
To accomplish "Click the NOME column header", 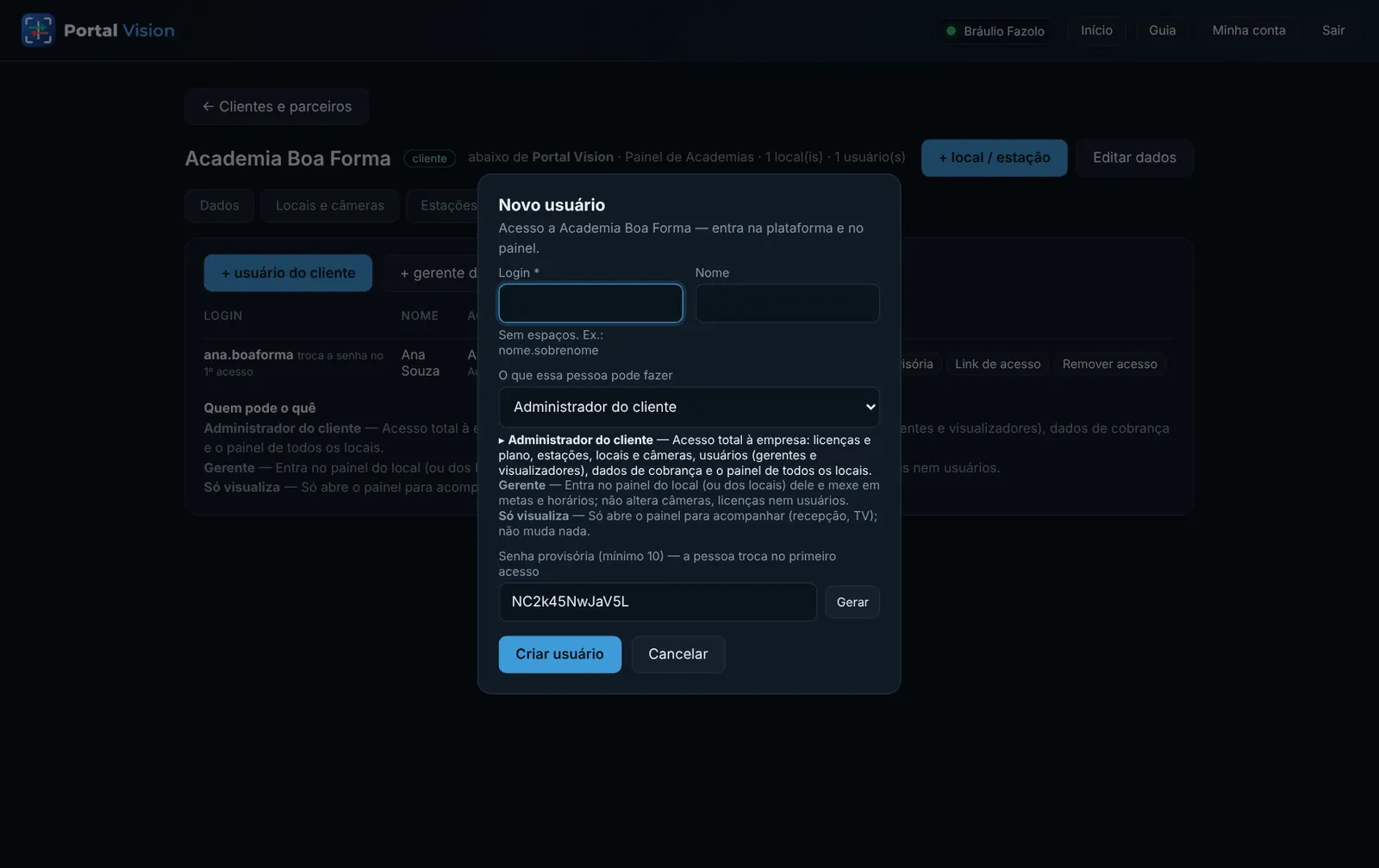I will pyautogui.click(x=420, y=315).
